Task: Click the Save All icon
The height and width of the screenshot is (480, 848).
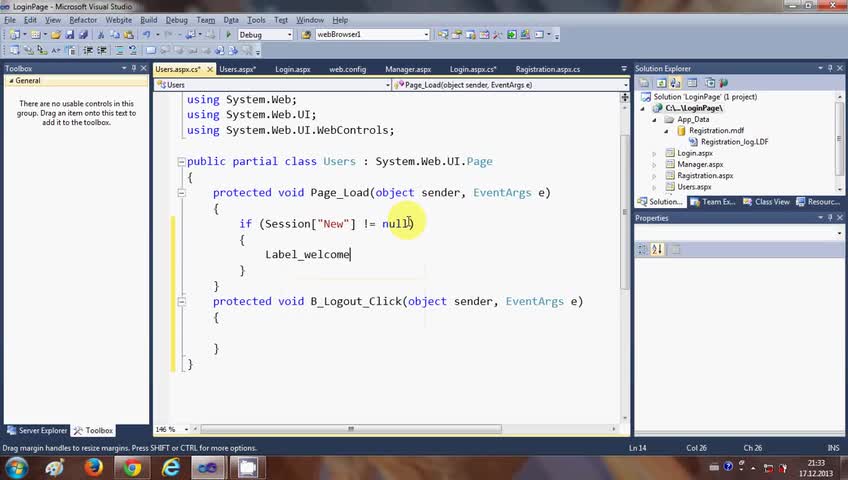Action: (x=83, y=35)
